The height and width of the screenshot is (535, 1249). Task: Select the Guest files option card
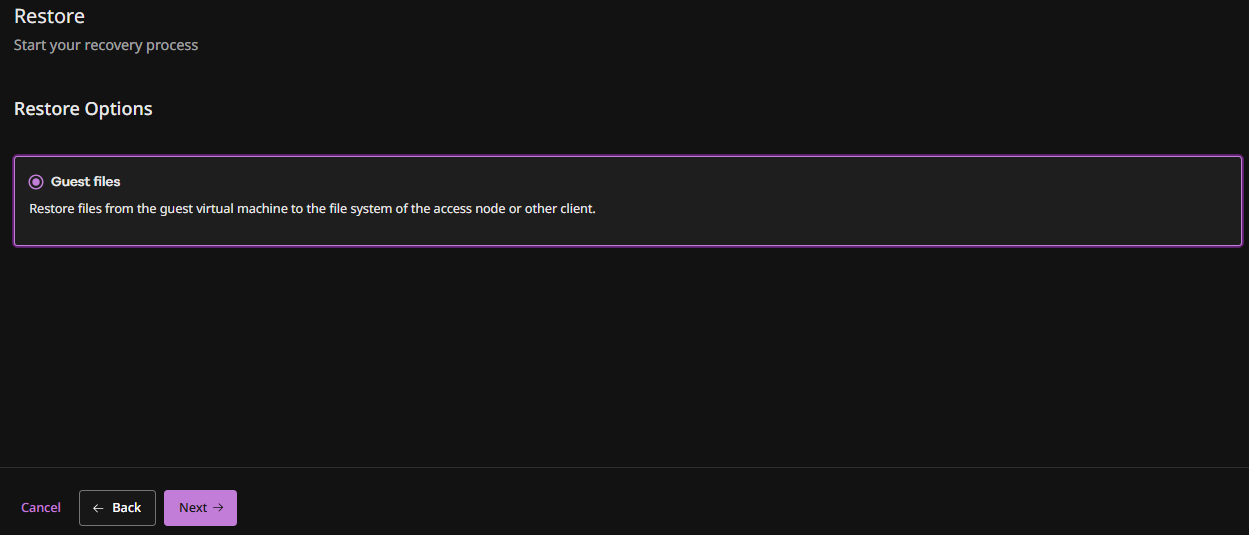pyautogui.click(x=627, y=200)
